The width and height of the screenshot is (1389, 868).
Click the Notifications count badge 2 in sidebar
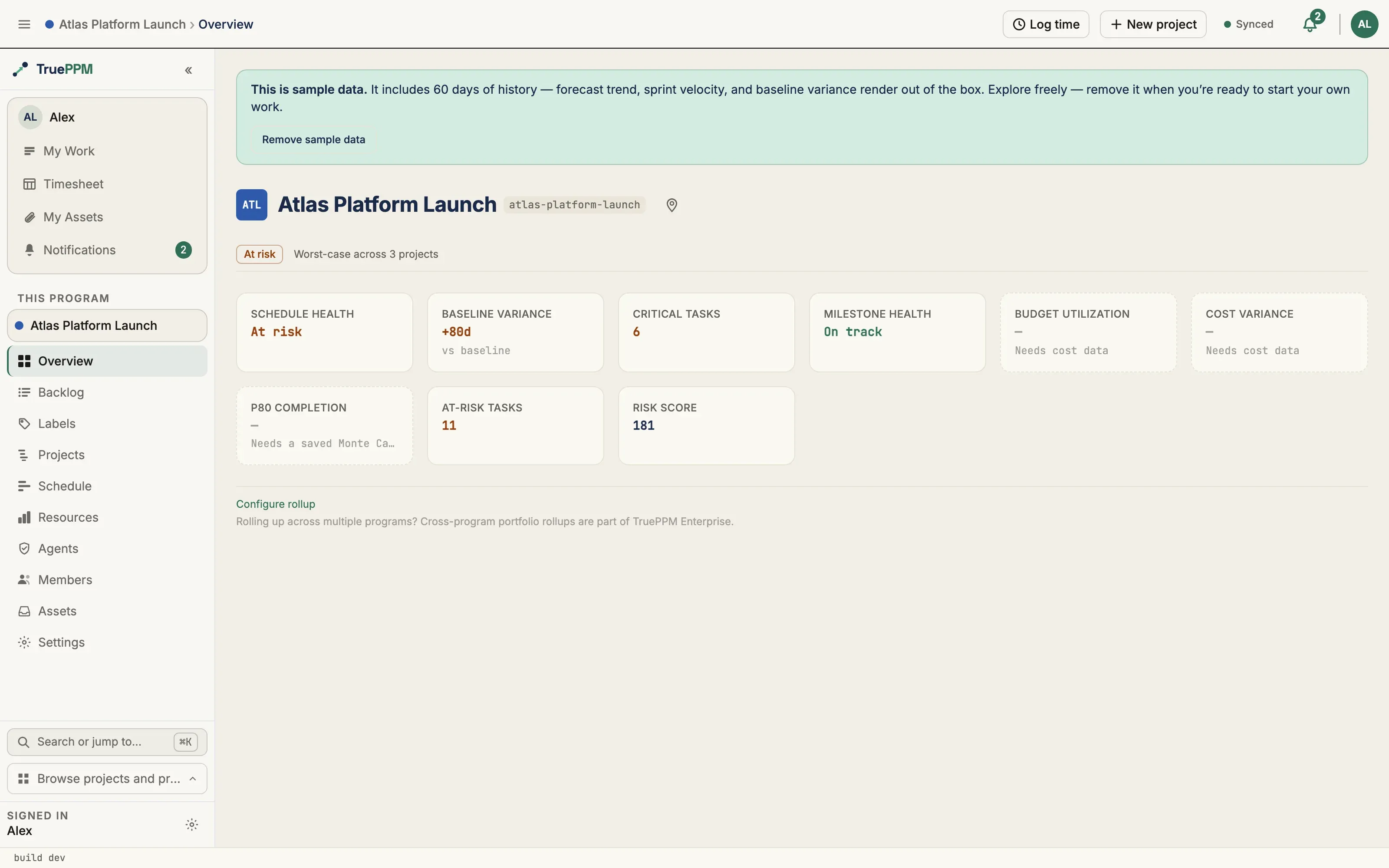[183, 250]
